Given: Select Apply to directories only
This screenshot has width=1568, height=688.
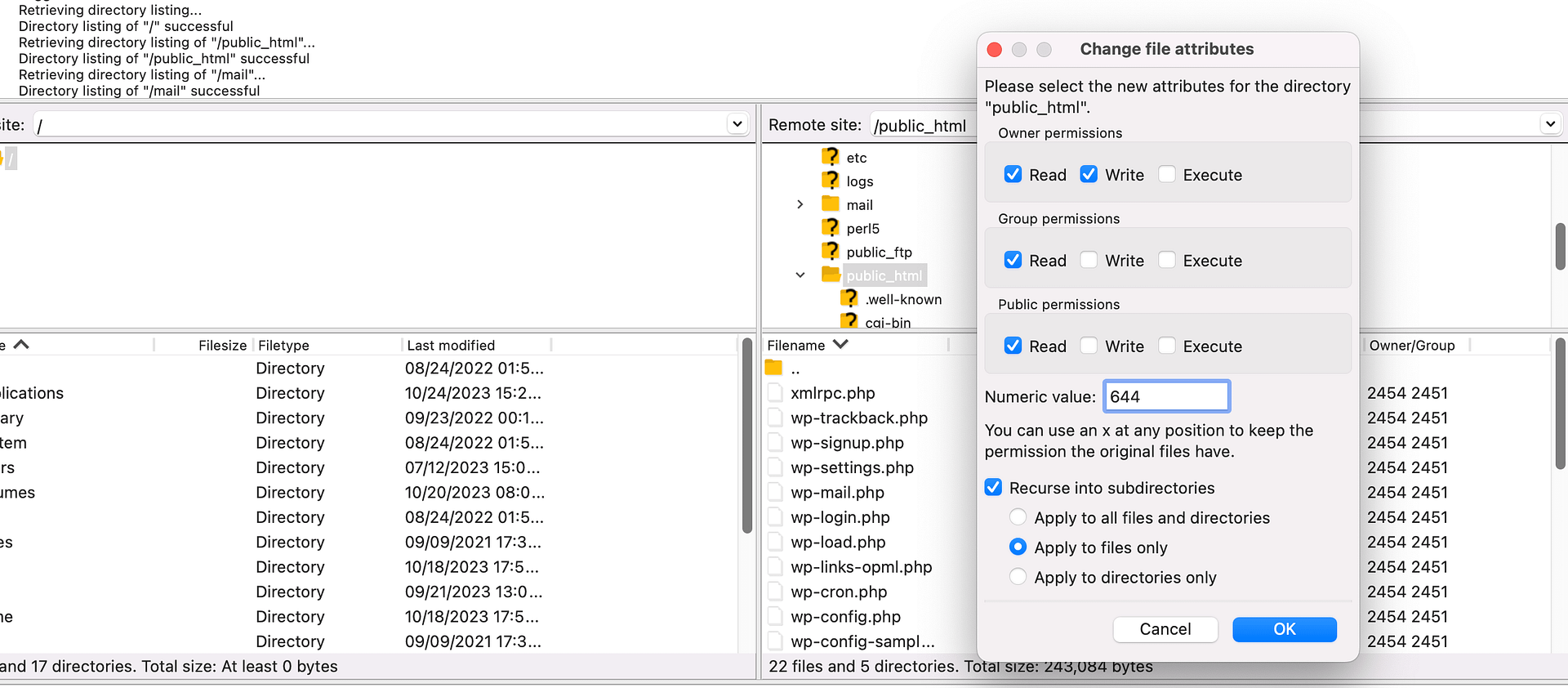Looking at the screenshot, I should (x=1018, y=578).
